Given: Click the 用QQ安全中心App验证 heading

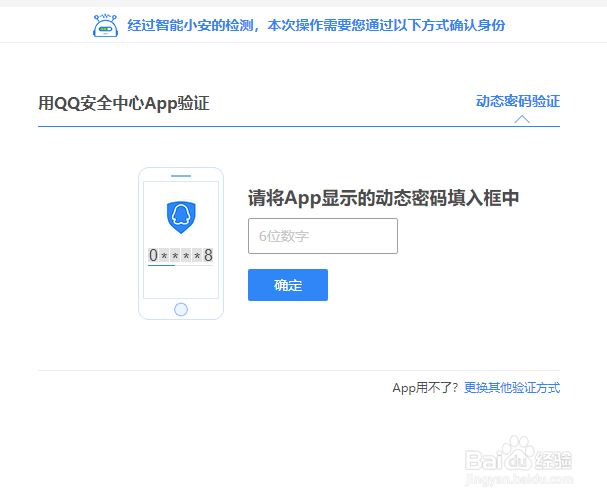Looking at the screenshot, I should (x=124, y=103).
